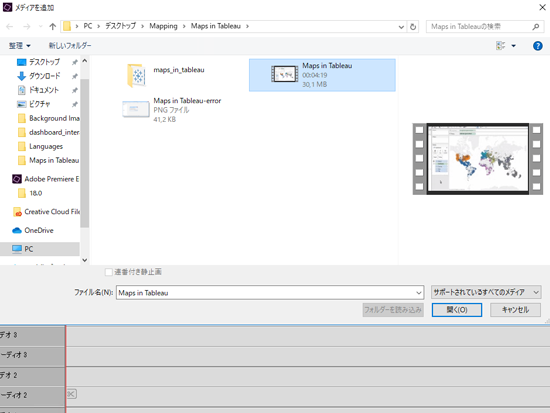This screenshot has height=413, width=550.
Task: Select the maps_in_tableau folder
Action: coord(166,75)
